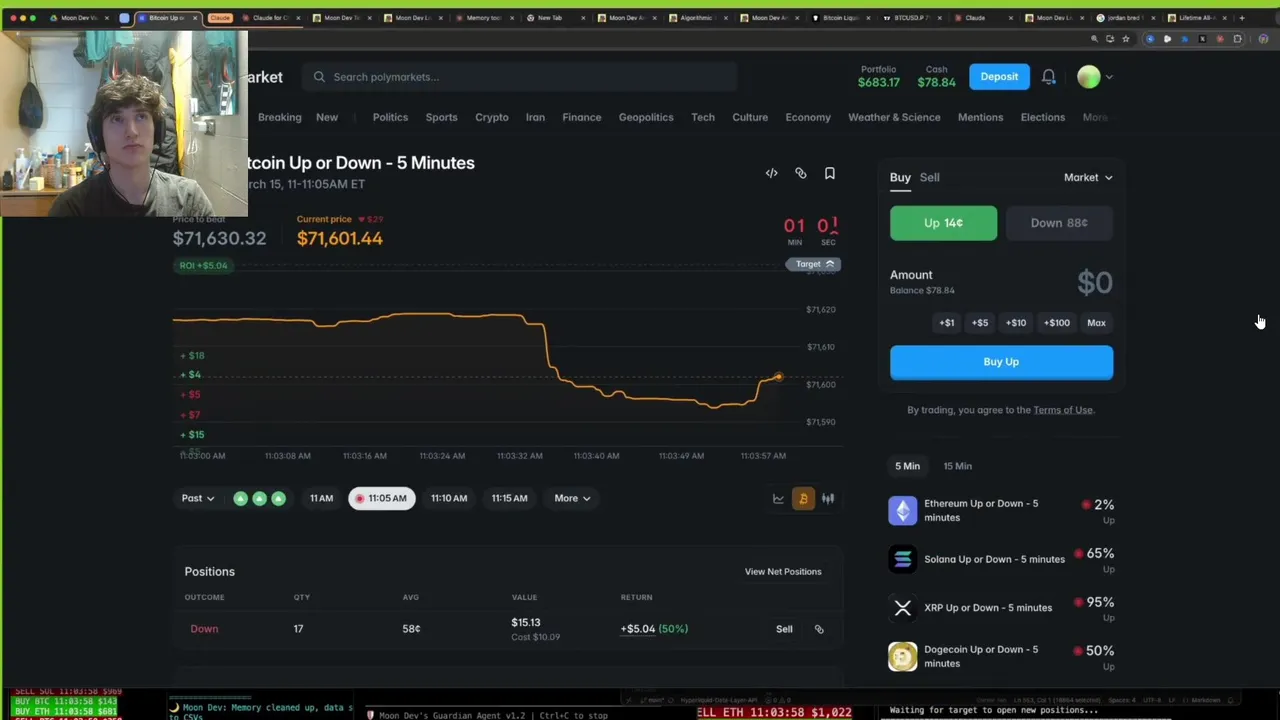
Task: Open the XRP Up or Down market
Action: [1000, 607]
